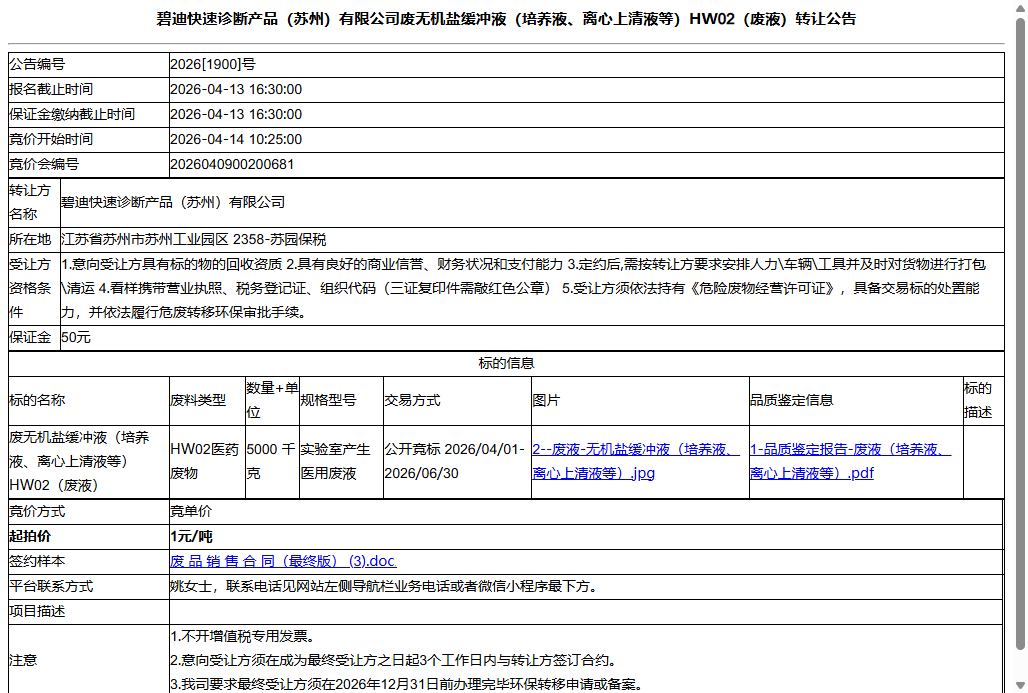Open the 品质鉴定报告 pdf link
Image resolution: width=1028 pixels, height=693 pixels.
850,461
